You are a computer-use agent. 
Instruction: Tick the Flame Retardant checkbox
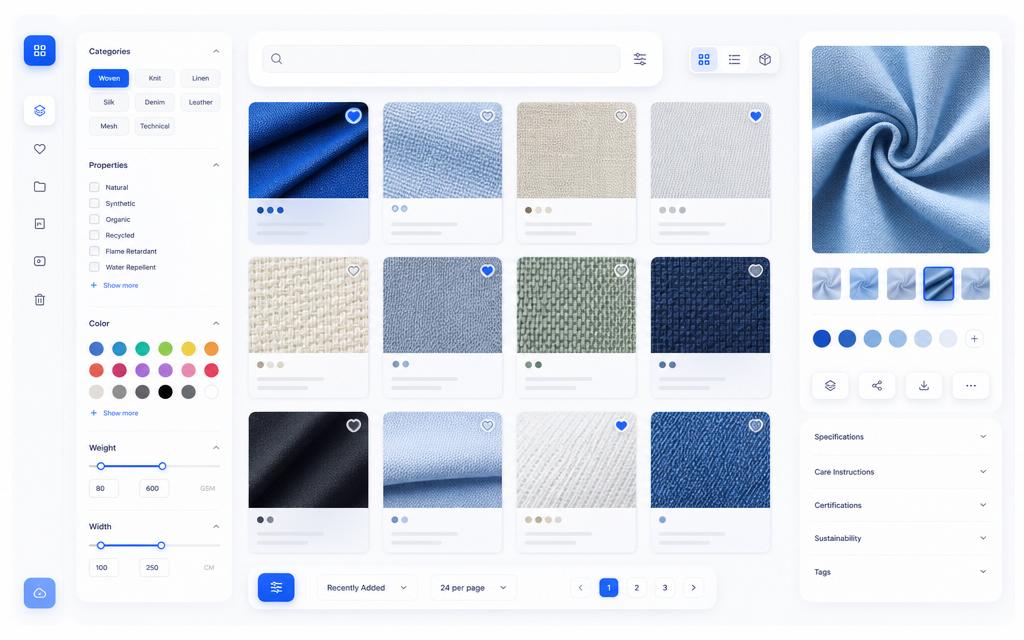(94, 251)
